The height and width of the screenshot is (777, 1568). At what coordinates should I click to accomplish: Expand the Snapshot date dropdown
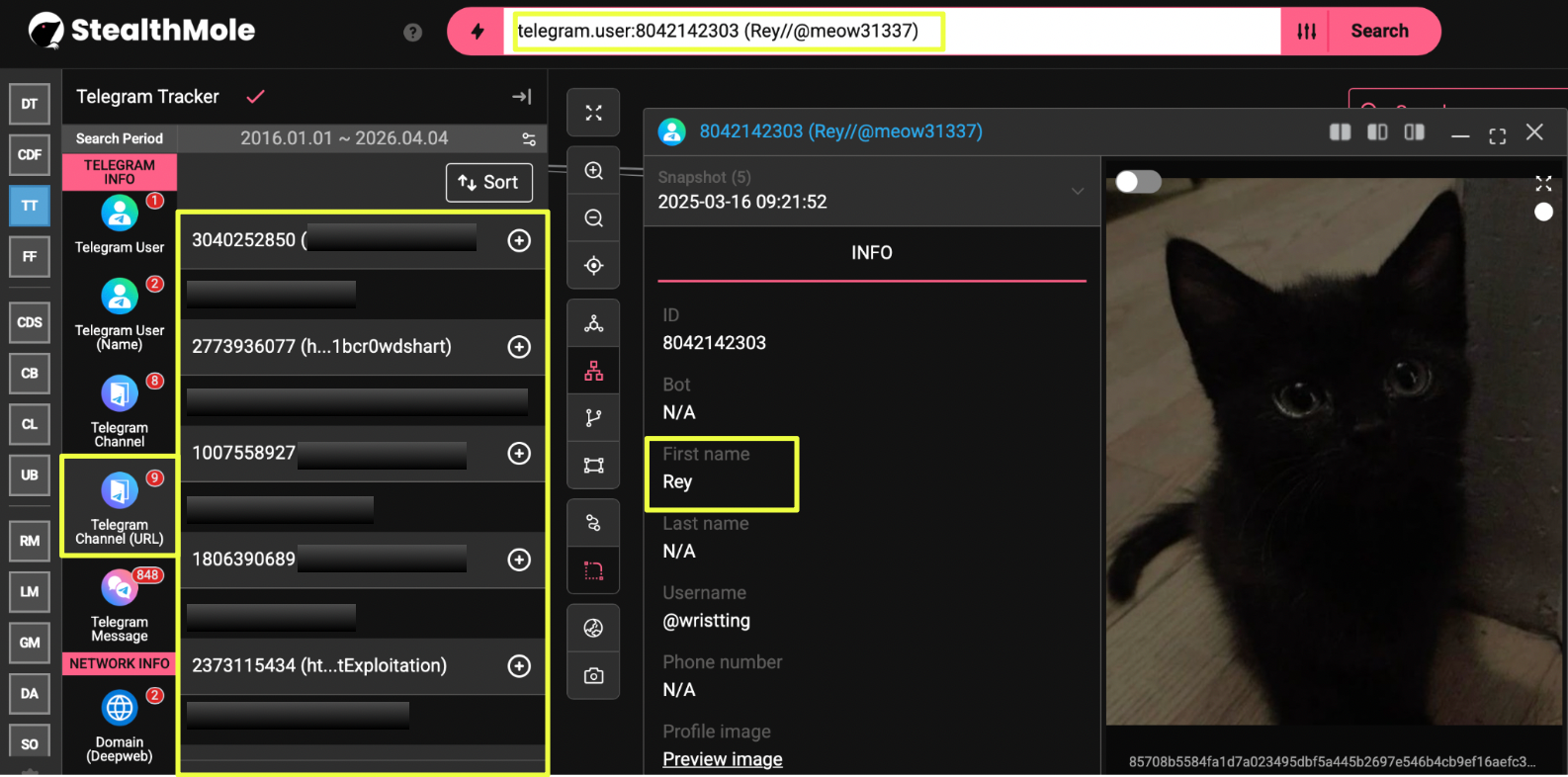(x=1077, y=191)
